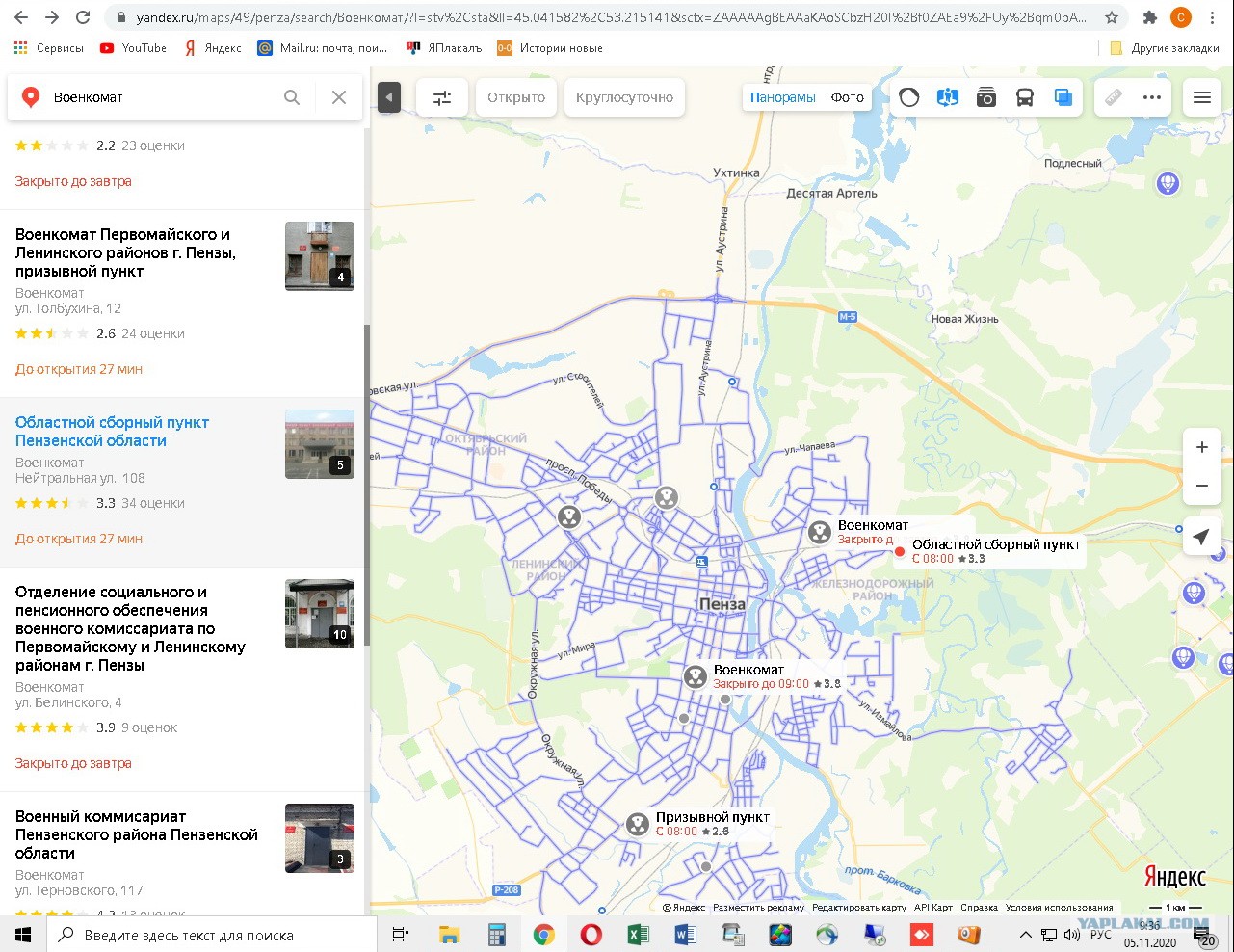
Task: Switch to the Панорамы tab
Action: pos(783,97)
